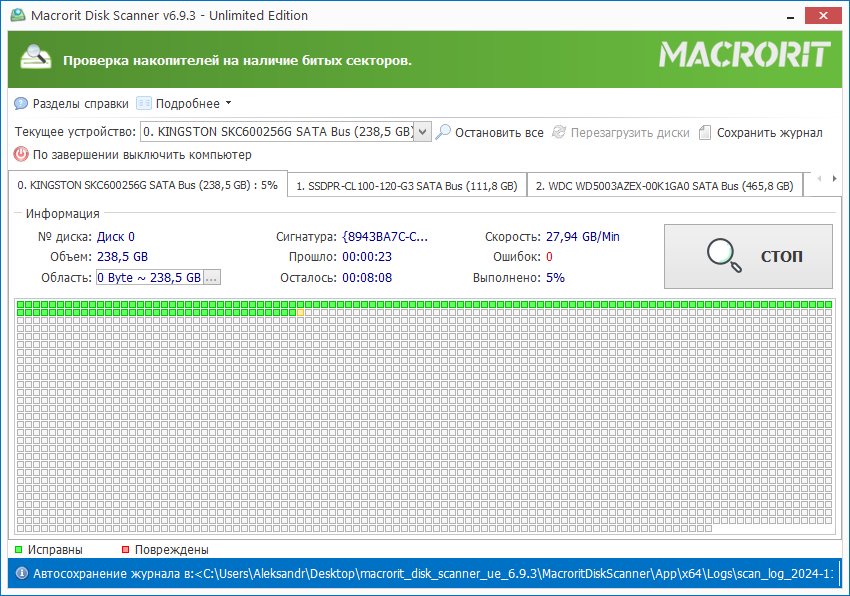Open Разделы справки help link
The image size is (850, 596).
tap(80, 104)
